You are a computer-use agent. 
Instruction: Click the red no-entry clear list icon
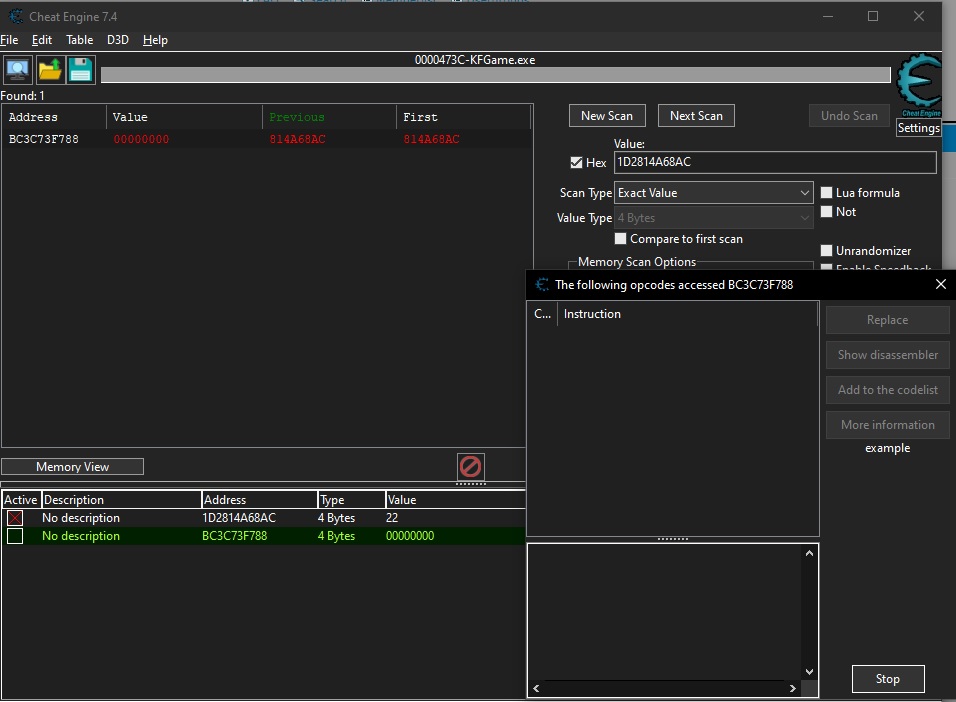click(470, 466)
